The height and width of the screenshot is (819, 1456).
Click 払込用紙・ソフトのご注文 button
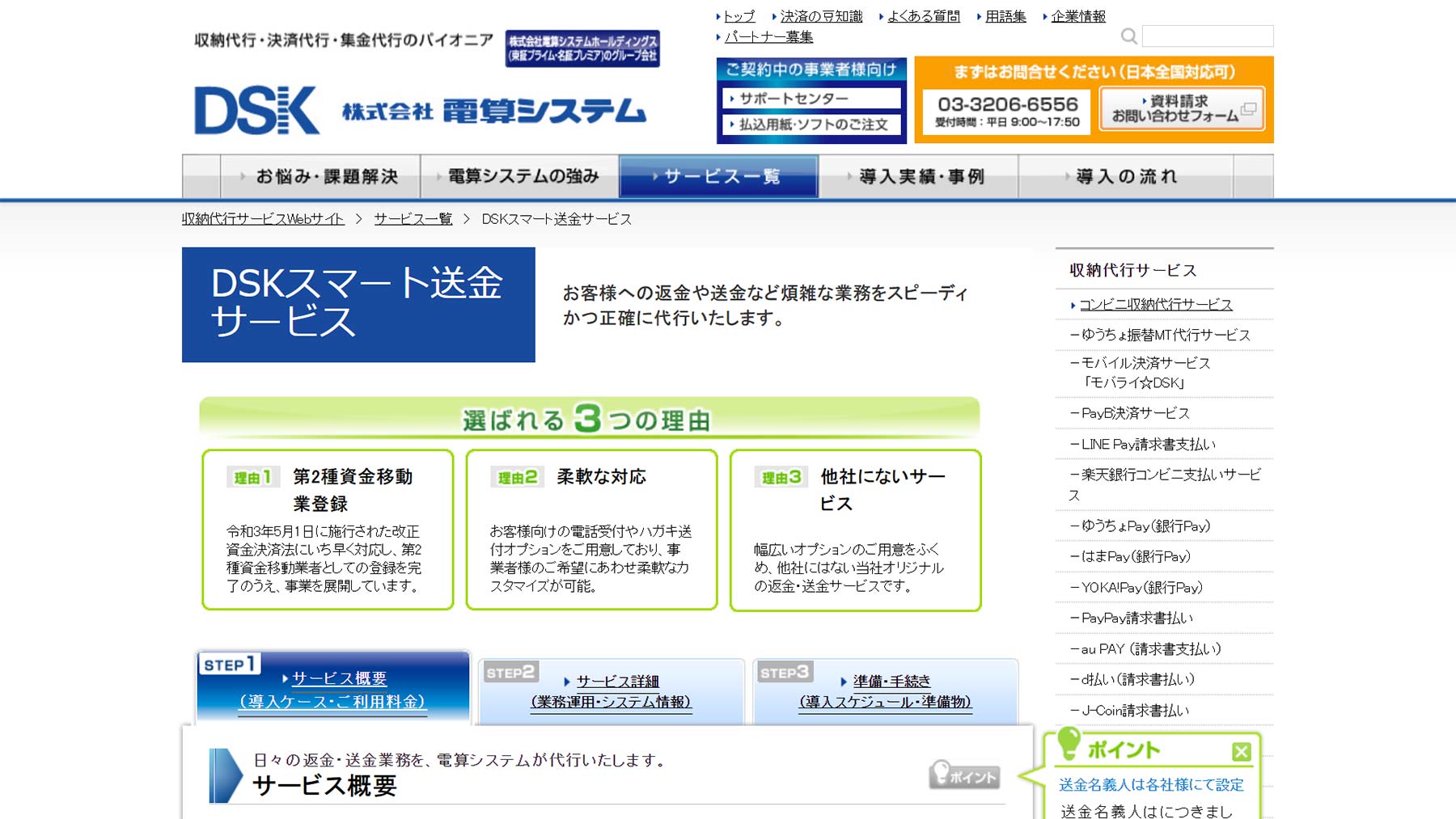tap(811, 125)
